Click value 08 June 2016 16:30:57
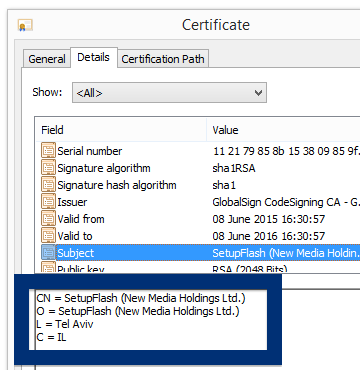This screenshot has height=370, width=360. pos(269,236)
